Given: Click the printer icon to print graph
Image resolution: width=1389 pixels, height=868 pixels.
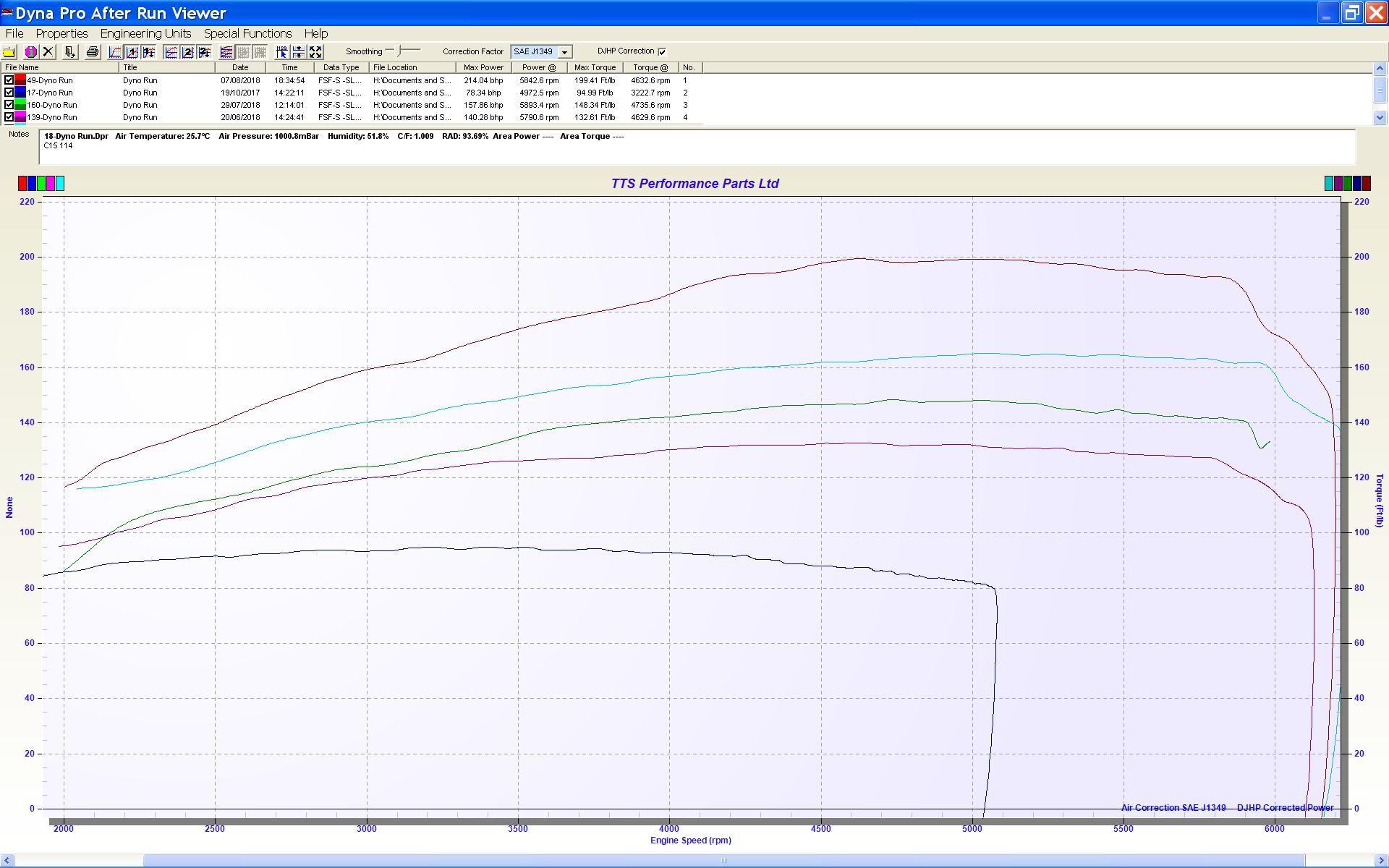Looking at the screenshot, I should pos(92,52).
